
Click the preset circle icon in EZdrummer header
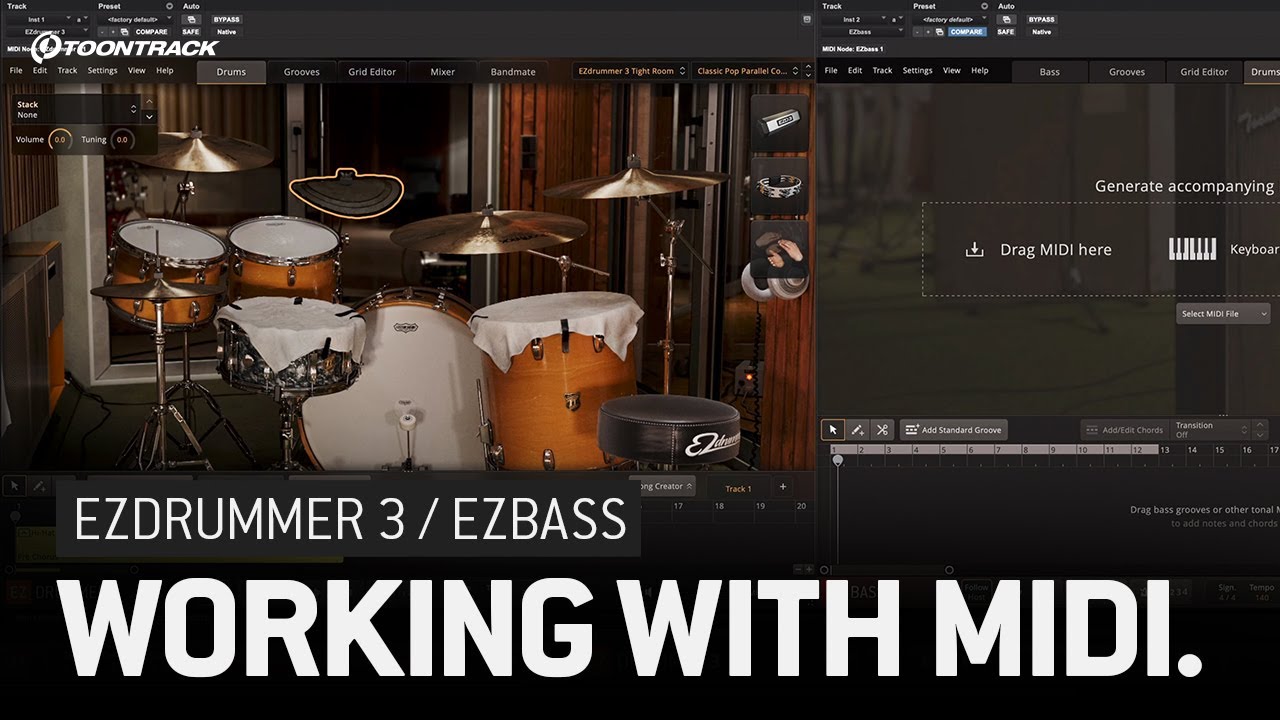(169, 6)
